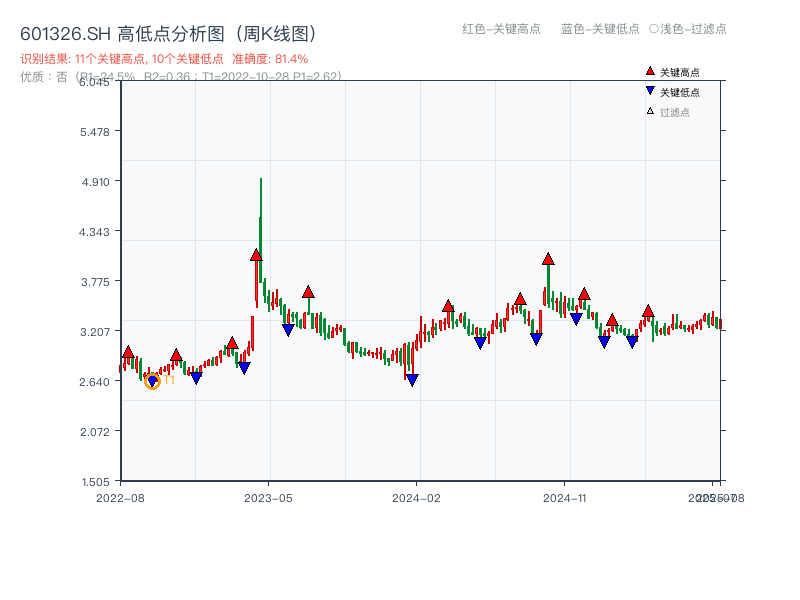This screenshot has height=600, width=800.
Task: Click the blue triangle icon in the legend
Action: (x=650, y=91)
